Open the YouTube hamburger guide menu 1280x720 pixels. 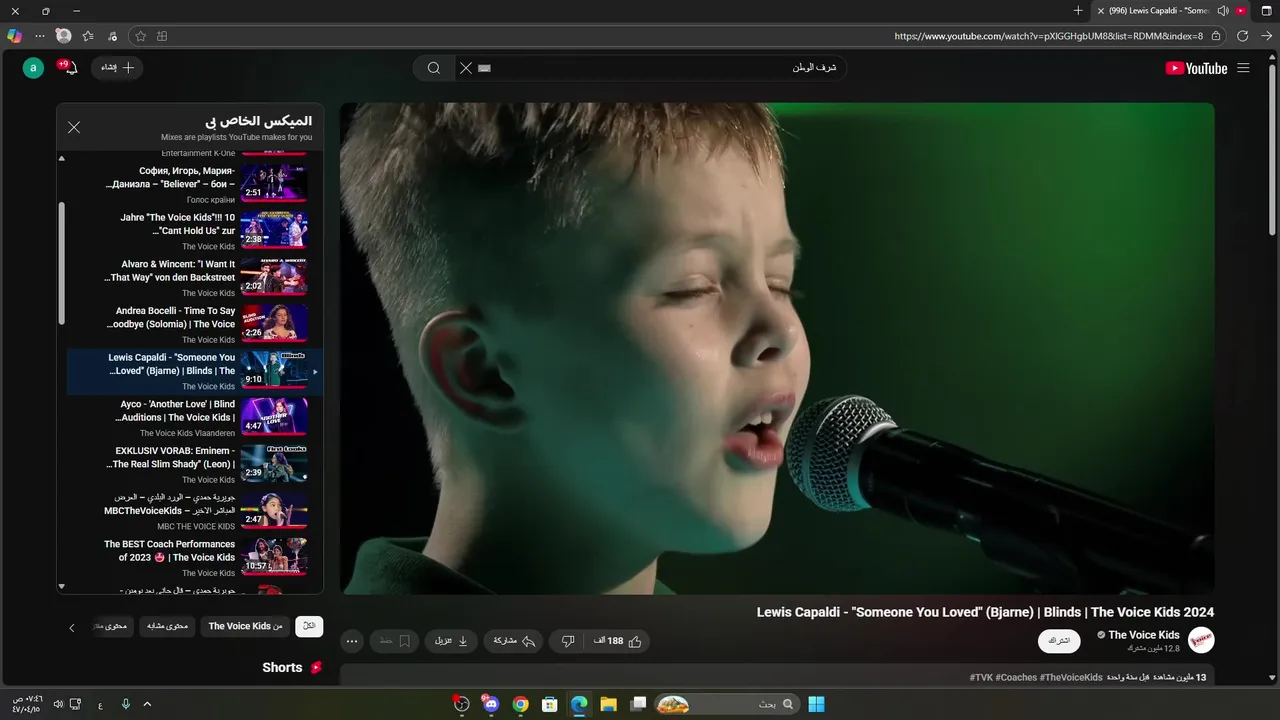[1243, 68]
